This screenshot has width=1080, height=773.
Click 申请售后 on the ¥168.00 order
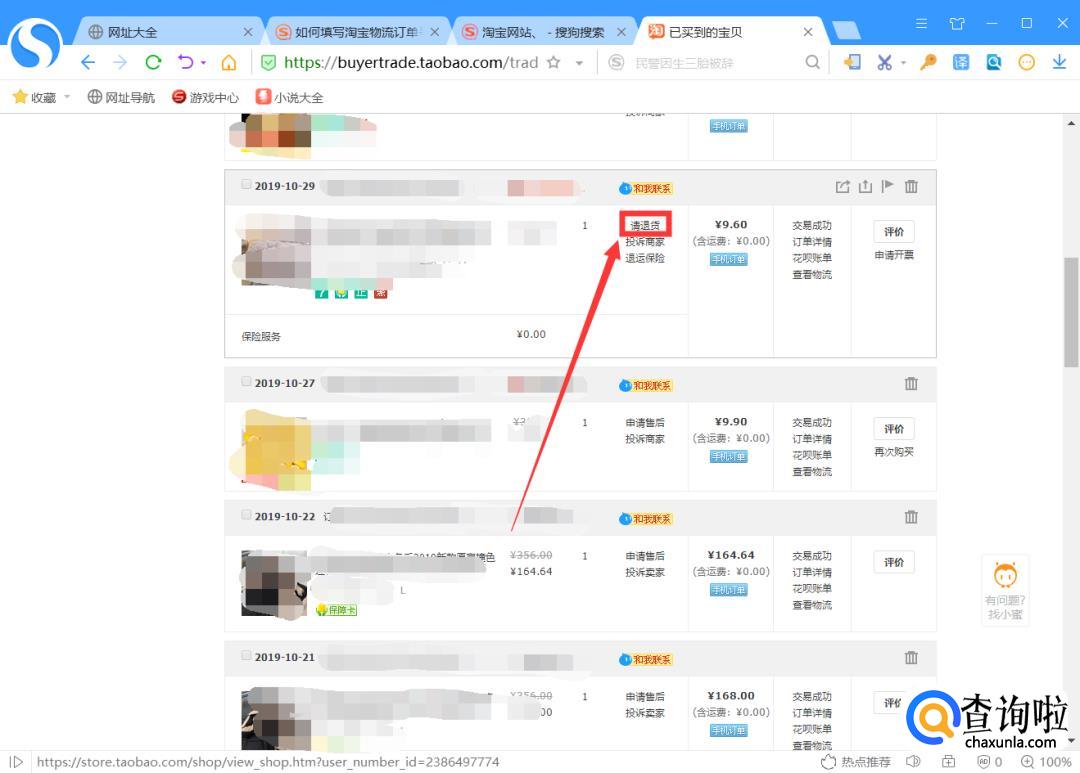click(645, 697)
